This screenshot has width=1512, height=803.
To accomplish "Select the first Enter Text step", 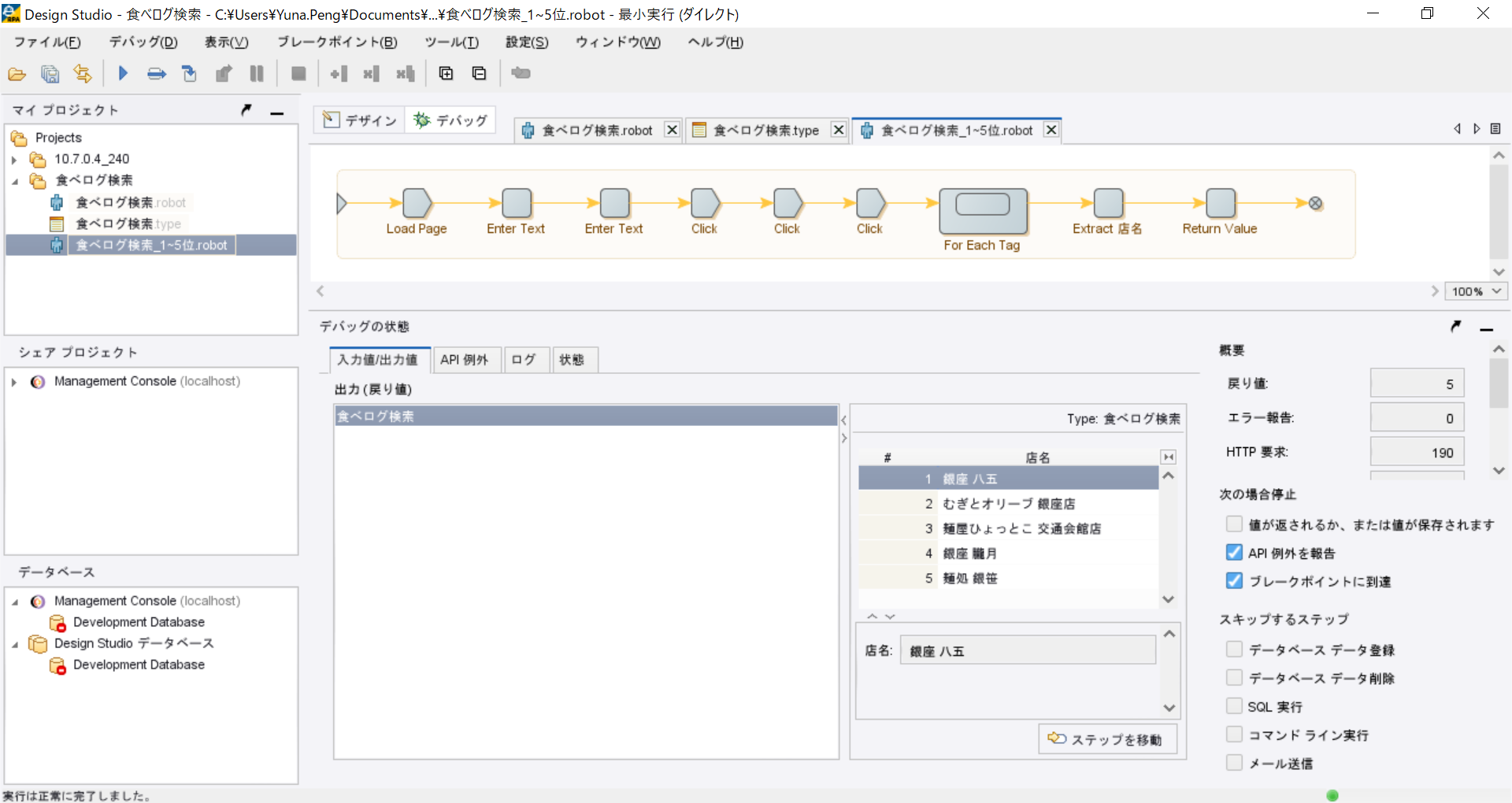I will click(517, 203).
